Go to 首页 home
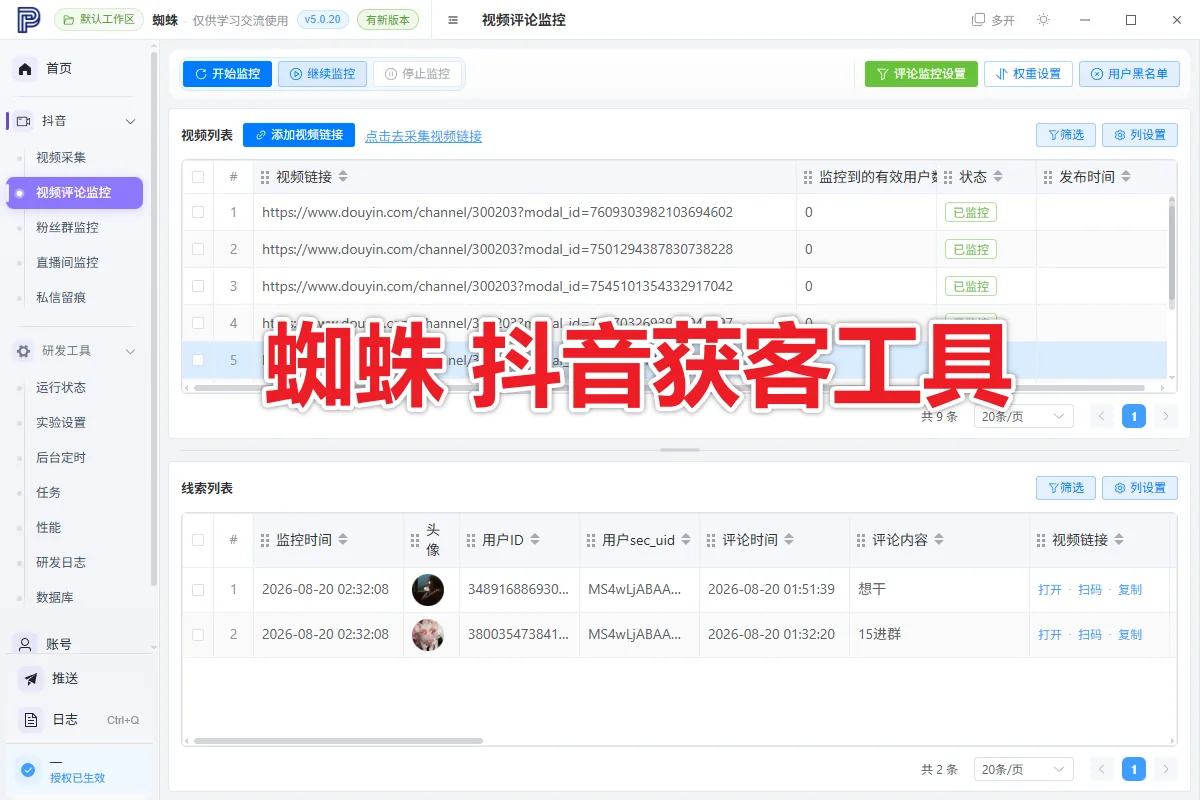 [59, 68]
